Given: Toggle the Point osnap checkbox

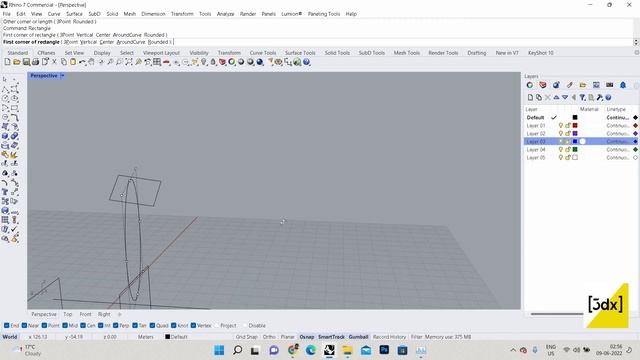Looking at the screenshot, I should pyautogui.click(x=44, y=326).
